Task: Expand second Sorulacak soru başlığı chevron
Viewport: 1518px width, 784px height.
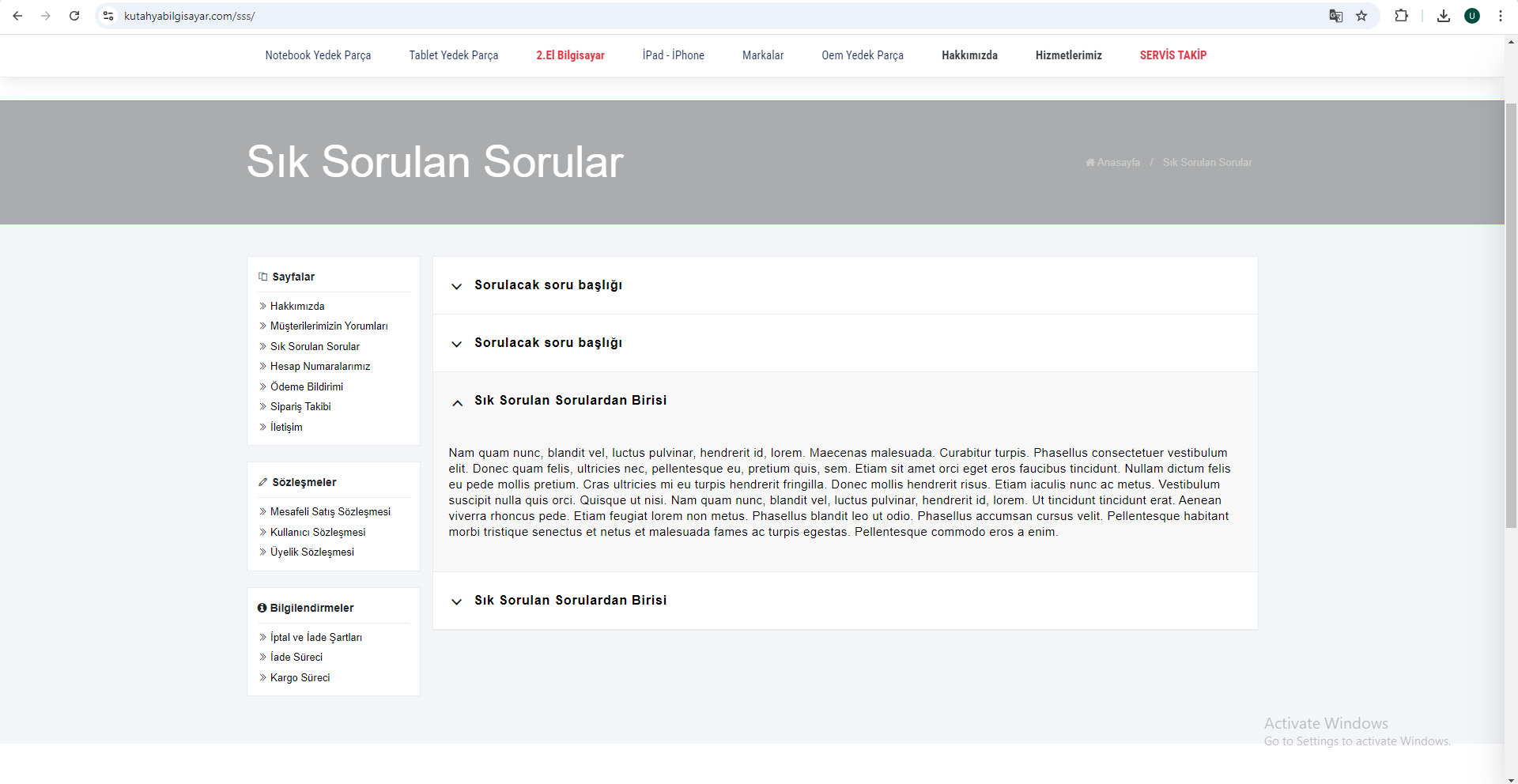Action: (x=456, y=344)
